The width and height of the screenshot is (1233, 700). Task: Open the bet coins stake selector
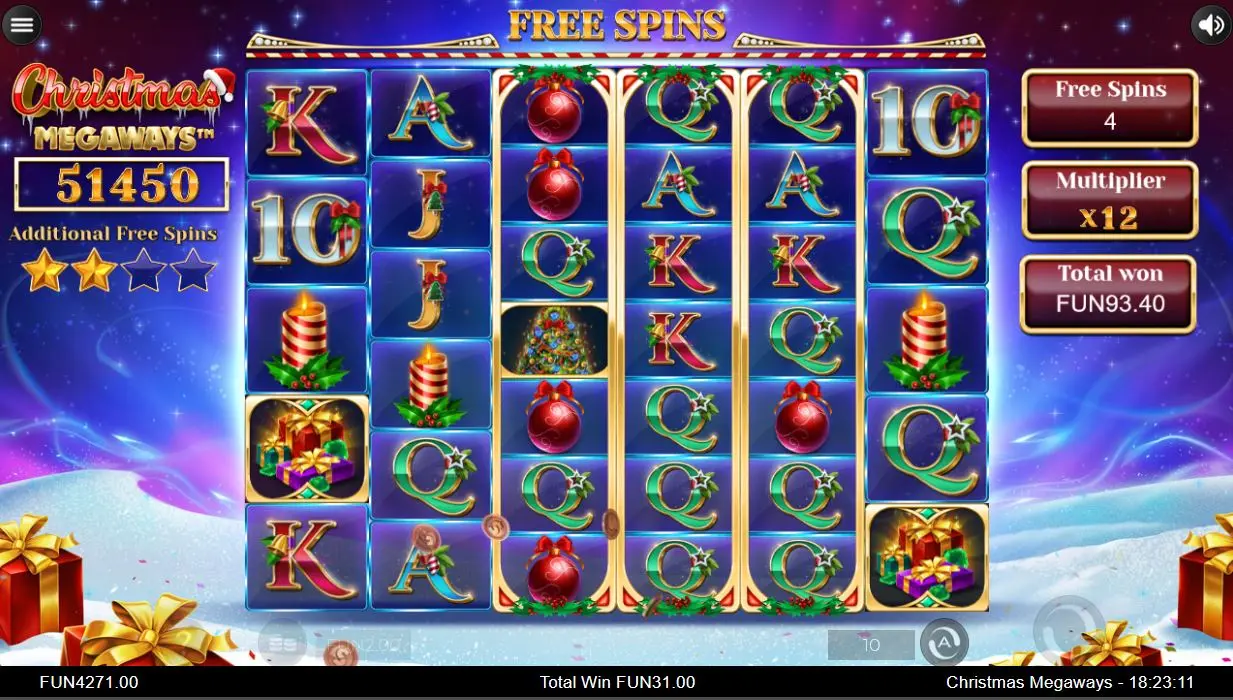tap(283, 643)
